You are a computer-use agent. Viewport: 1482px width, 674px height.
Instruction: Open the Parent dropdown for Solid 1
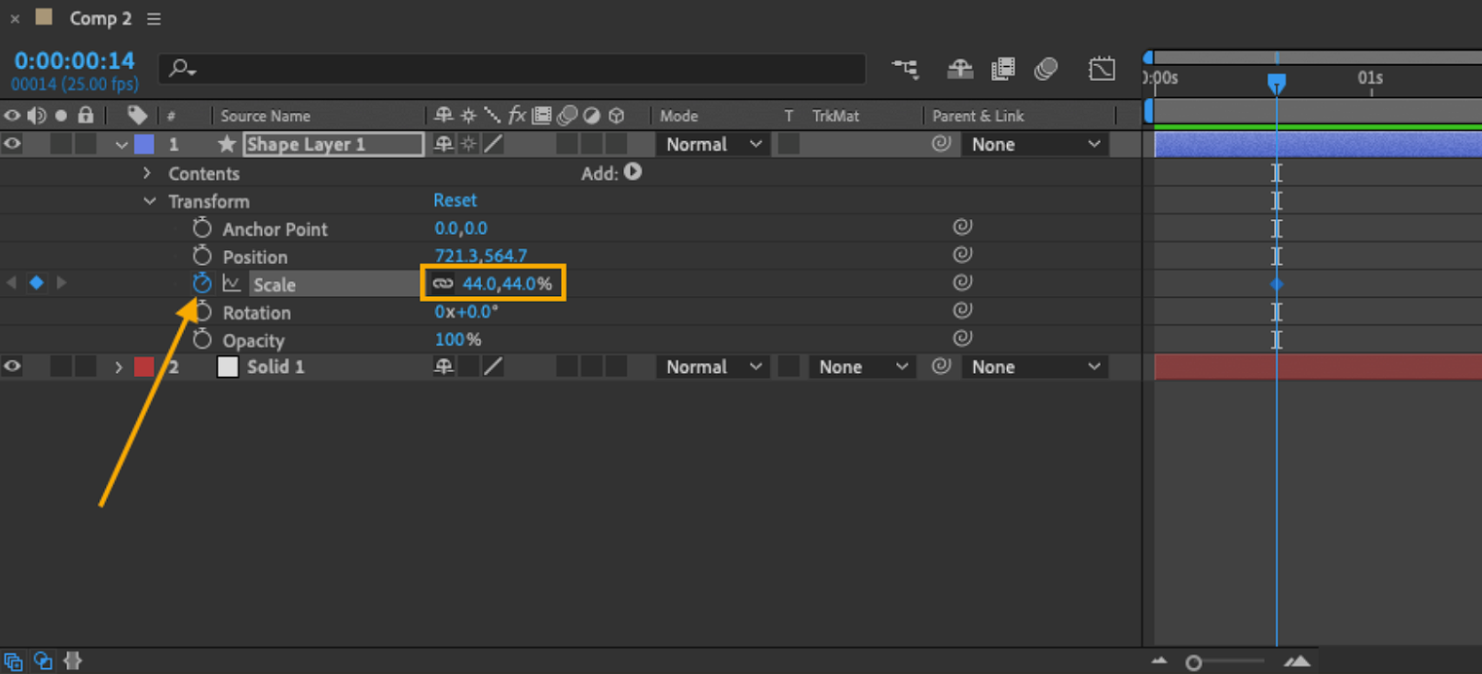1036,367
